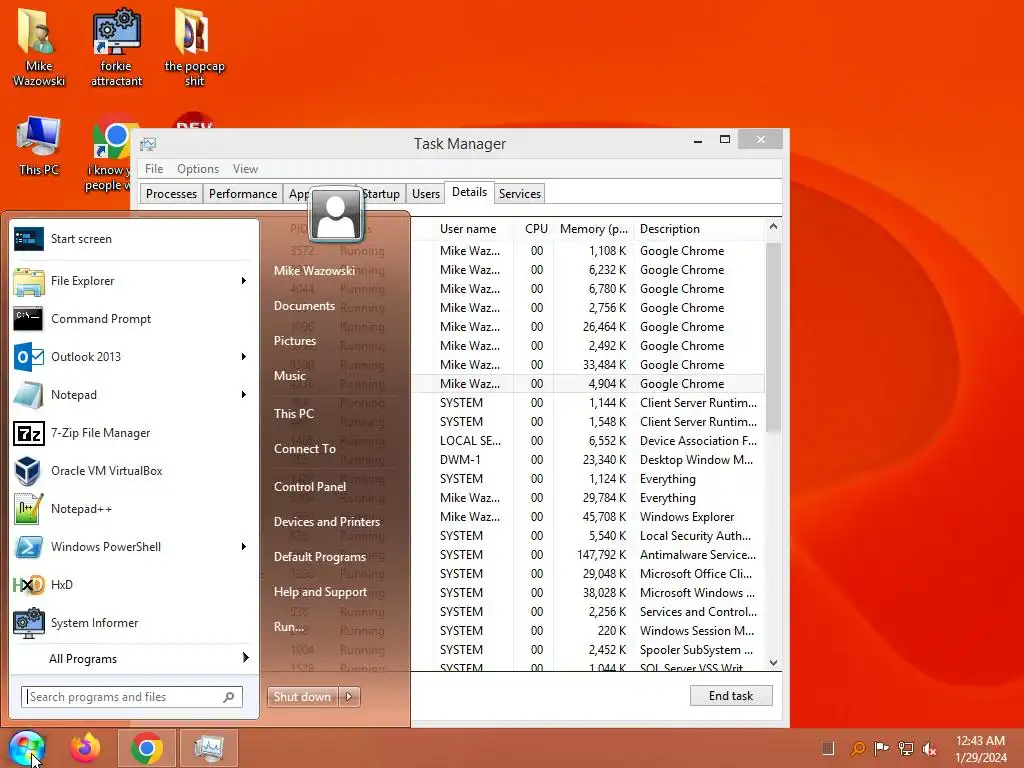Expand Windows PowerShell submenu arrow

click(244, 547)
